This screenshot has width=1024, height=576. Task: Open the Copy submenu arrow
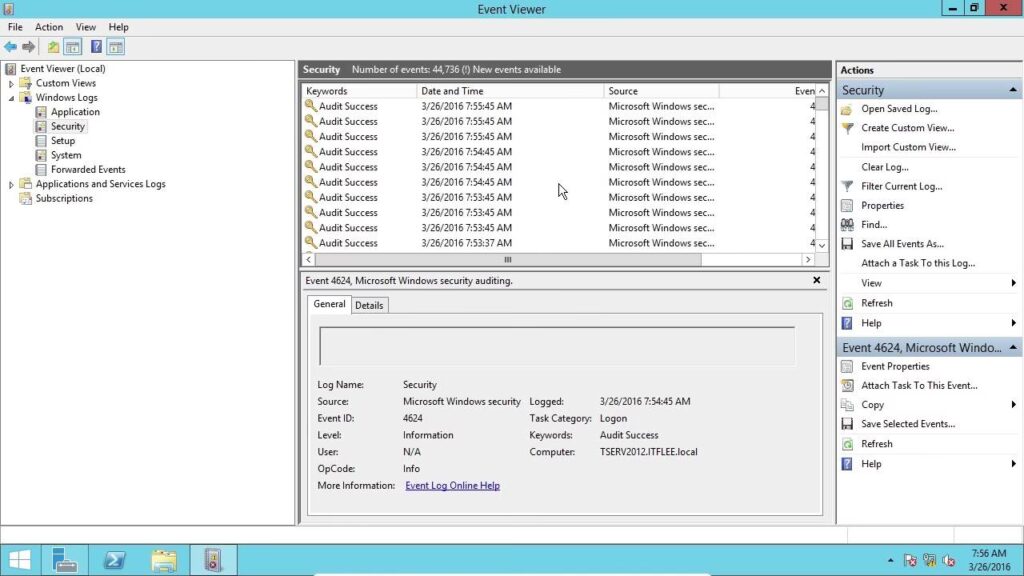point(1013,405)
